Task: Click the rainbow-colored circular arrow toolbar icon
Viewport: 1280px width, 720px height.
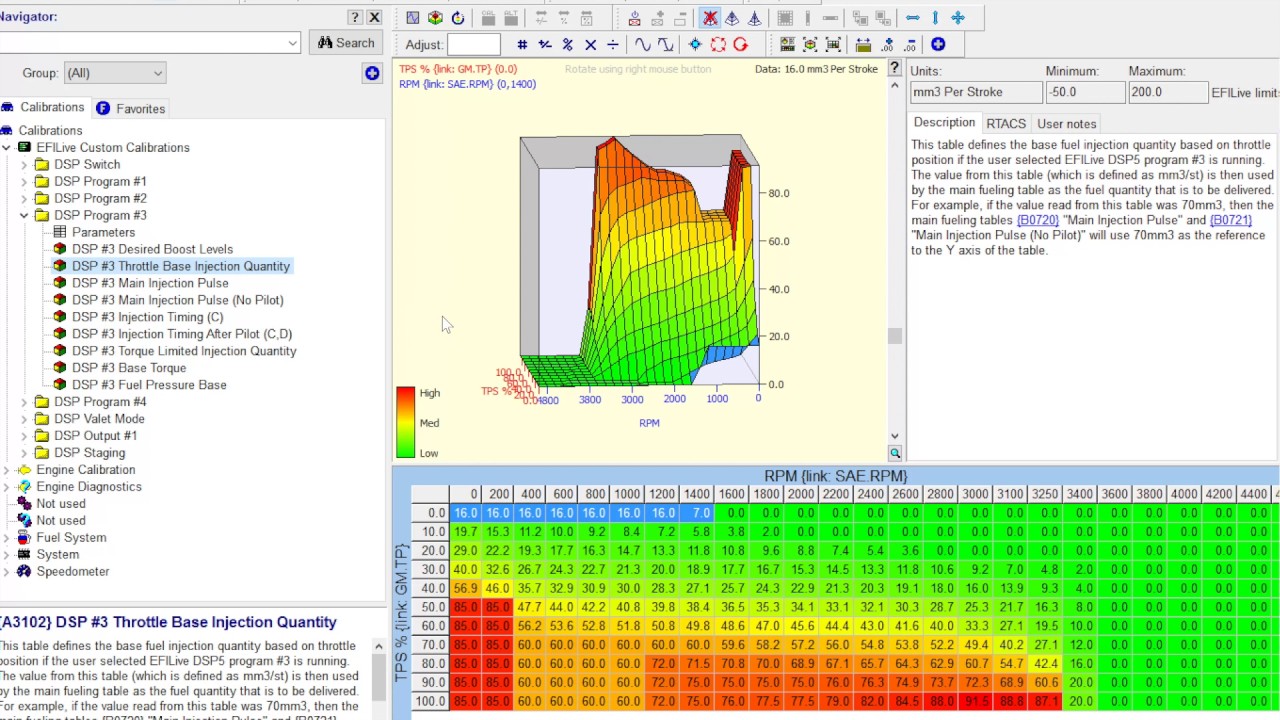Action: pyautogui.click(x=458, y=18)
